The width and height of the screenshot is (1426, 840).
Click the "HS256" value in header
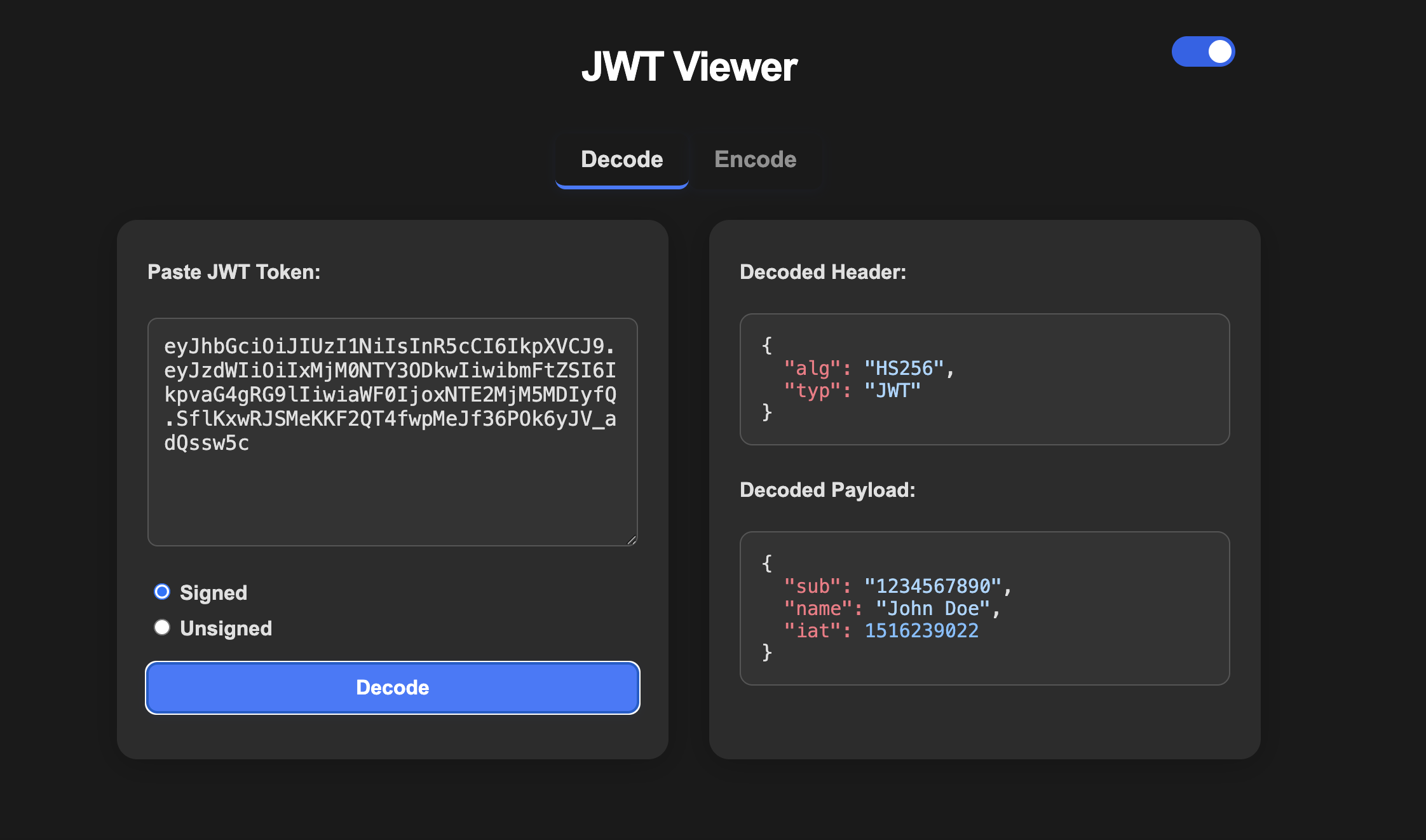(x=904, y=369)
